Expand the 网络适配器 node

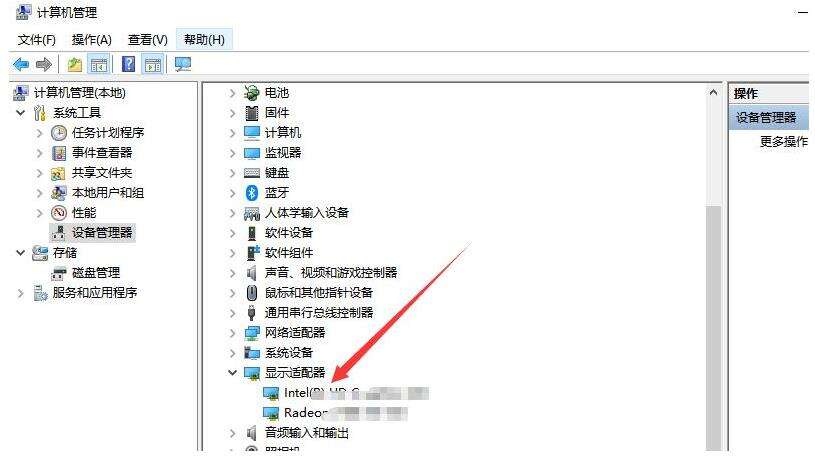(x=232, y=332)
